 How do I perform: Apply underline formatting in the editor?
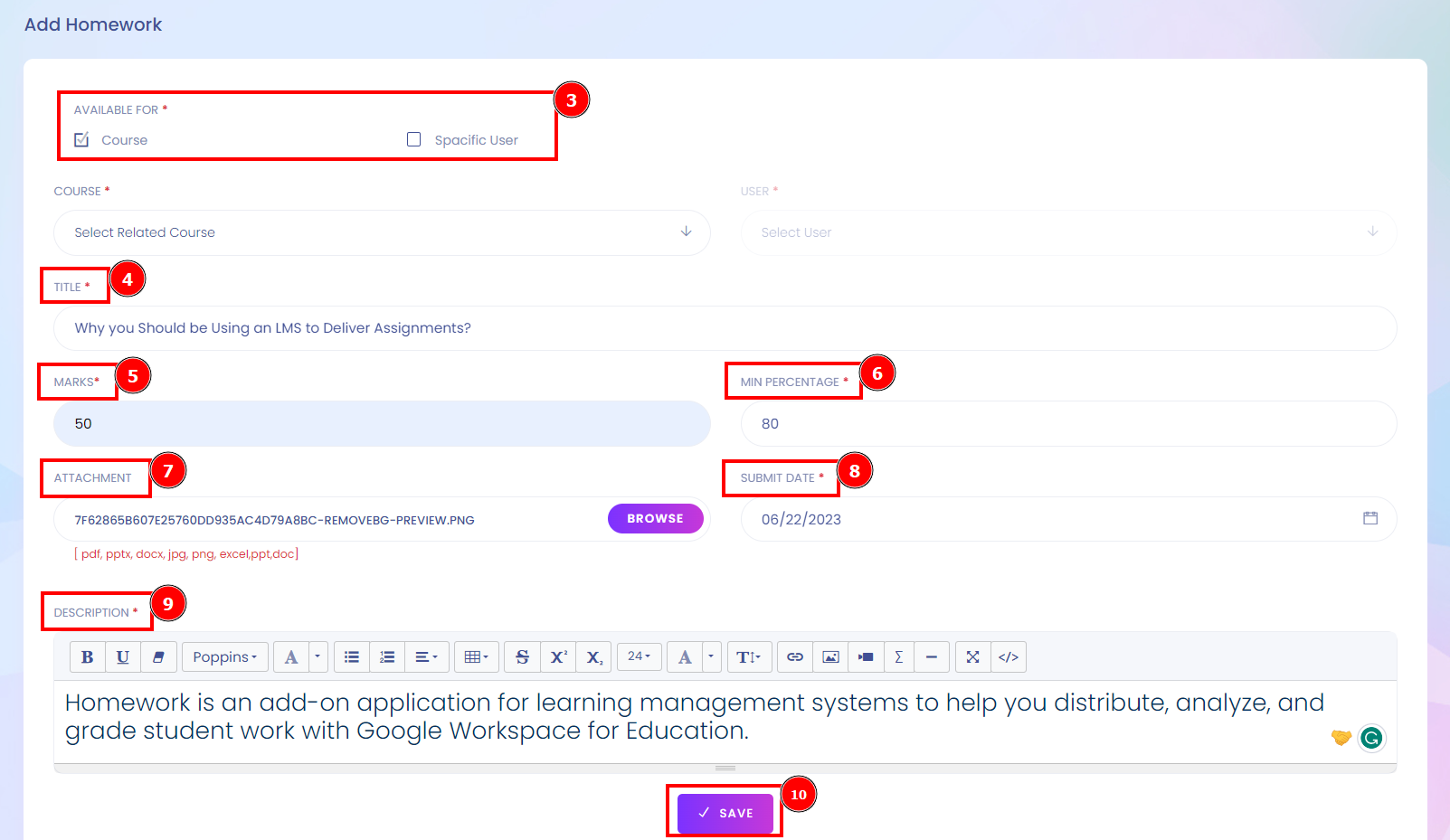(123, 657)
